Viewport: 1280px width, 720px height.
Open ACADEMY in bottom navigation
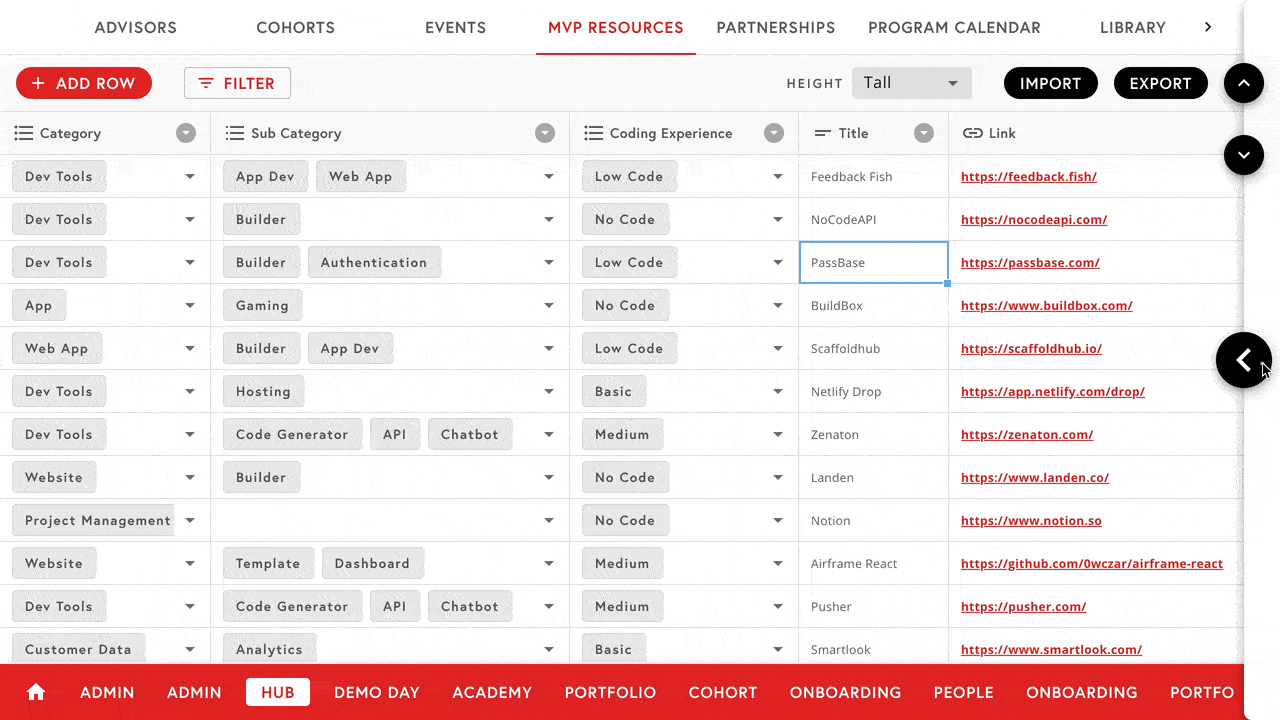point(492,692)
